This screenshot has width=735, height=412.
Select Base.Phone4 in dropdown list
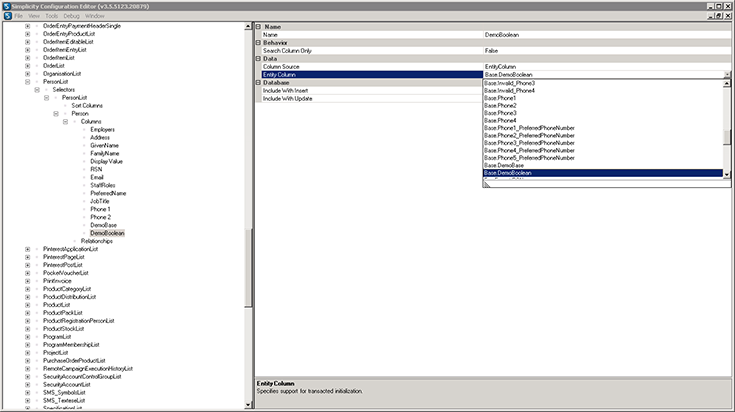[x=500, y=120]
